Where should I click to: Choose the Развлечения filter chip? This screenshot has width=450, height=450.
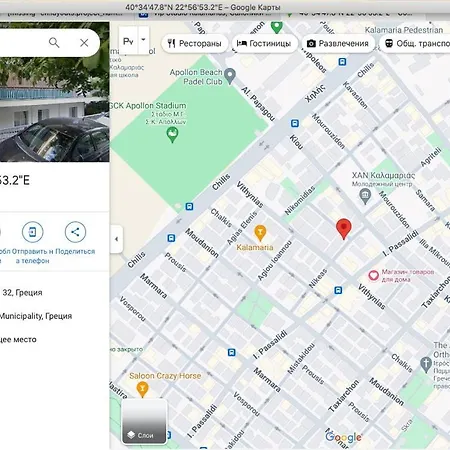coord(338,43)
